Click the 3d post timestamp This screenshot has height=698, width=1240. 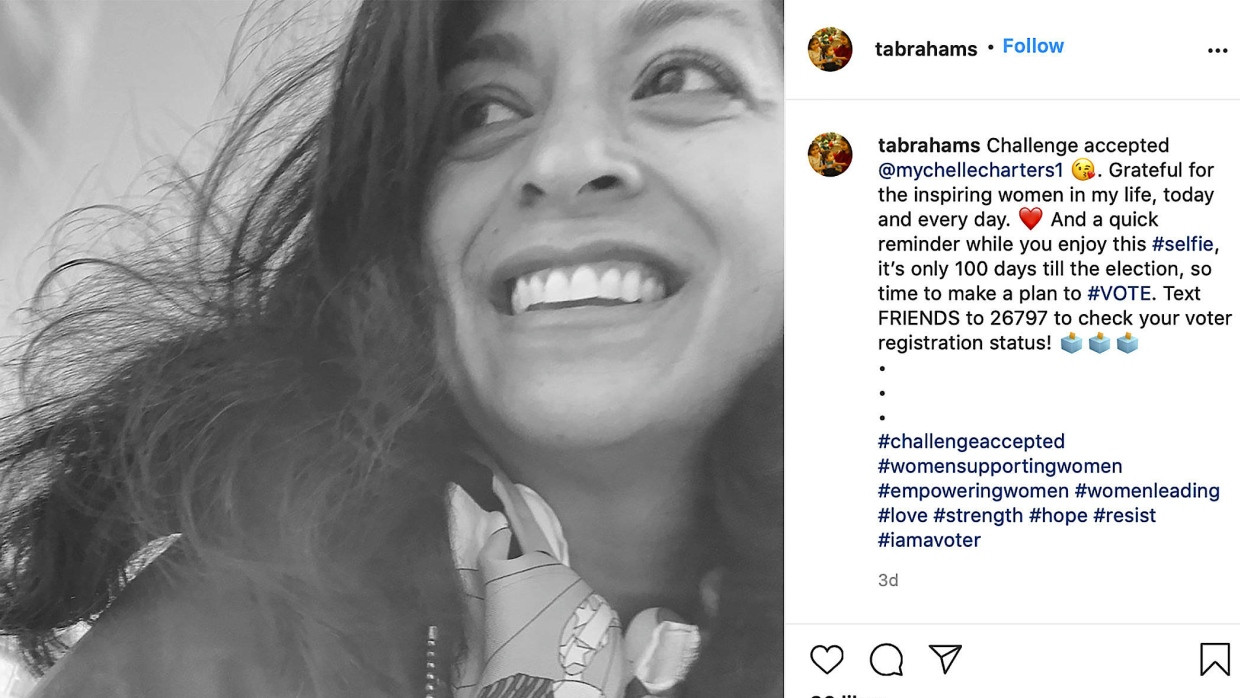[888, 580]
